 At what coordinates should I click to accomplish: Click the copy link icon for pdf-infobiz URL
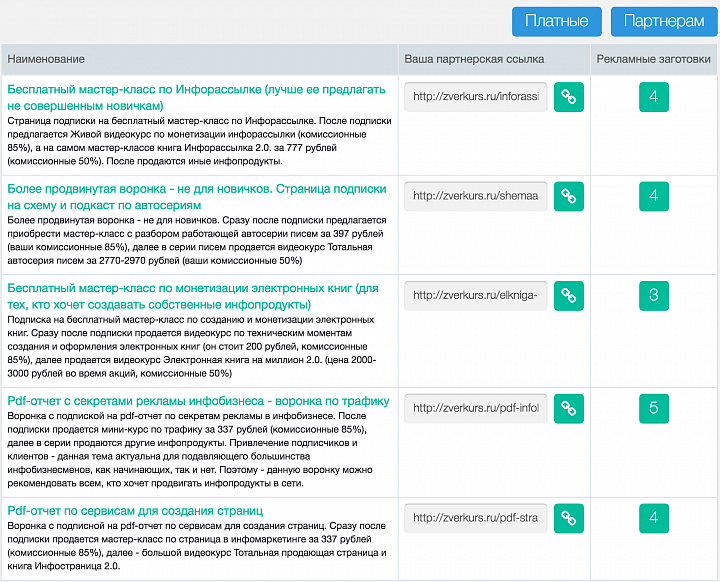pyautogui.click(x=568, y=408)
